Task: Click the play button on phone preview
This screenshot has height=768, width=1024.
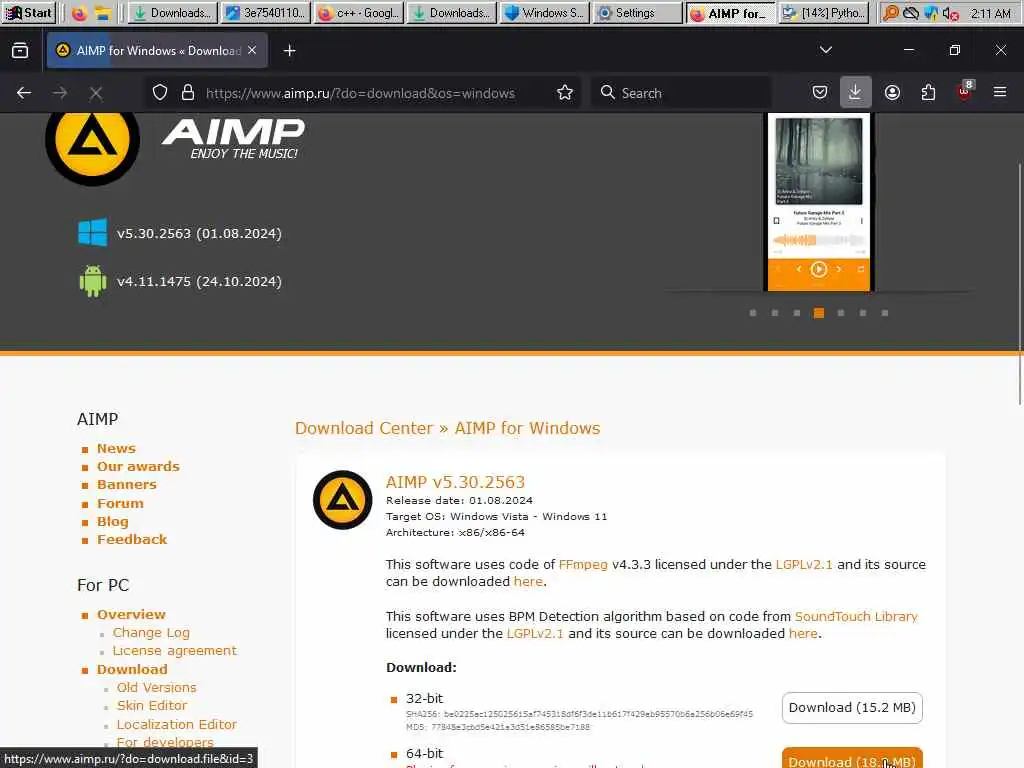Action: pyautogui.click(x=818, y=269)
